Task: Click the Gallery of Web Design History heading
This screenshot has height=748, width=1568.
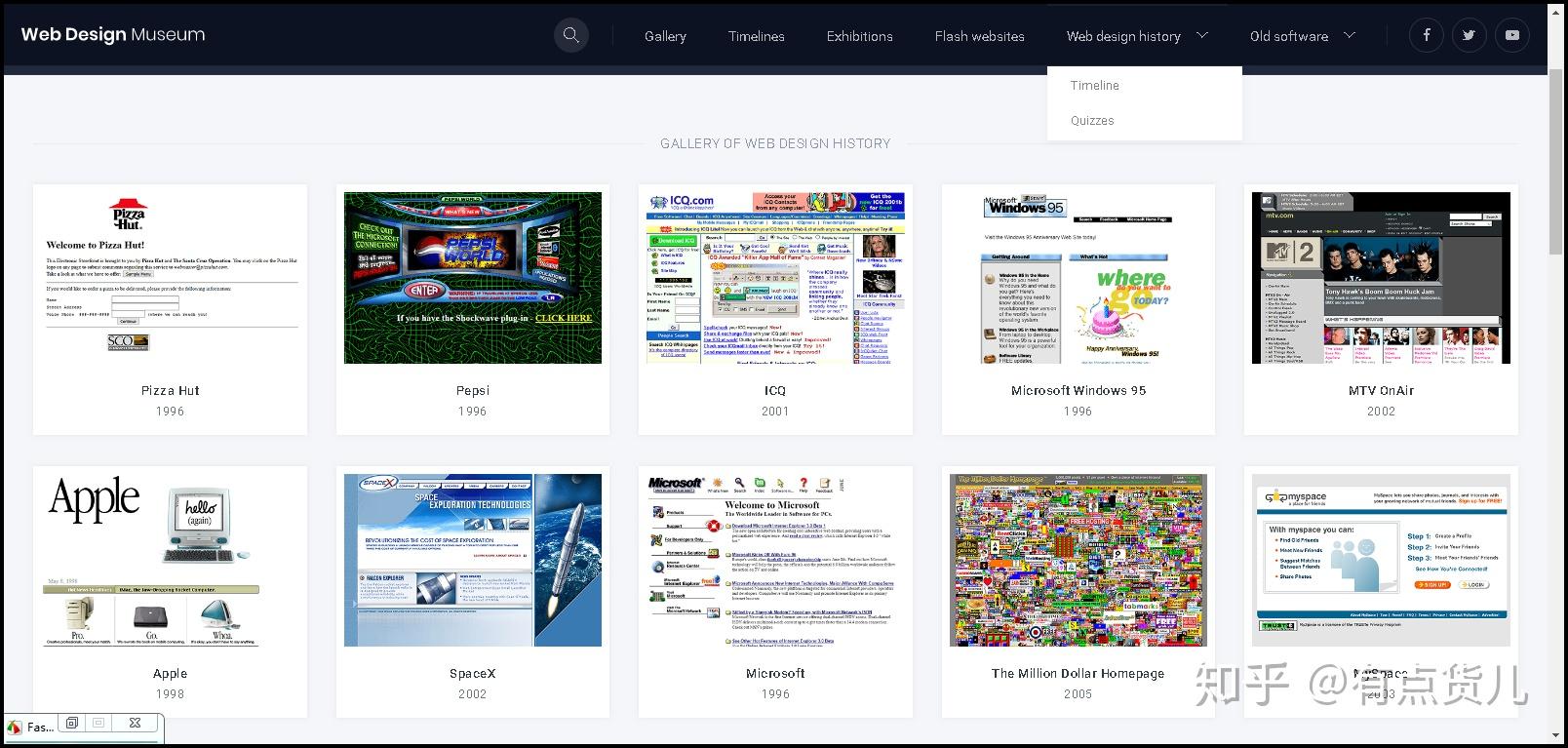Action: [775, 143]
